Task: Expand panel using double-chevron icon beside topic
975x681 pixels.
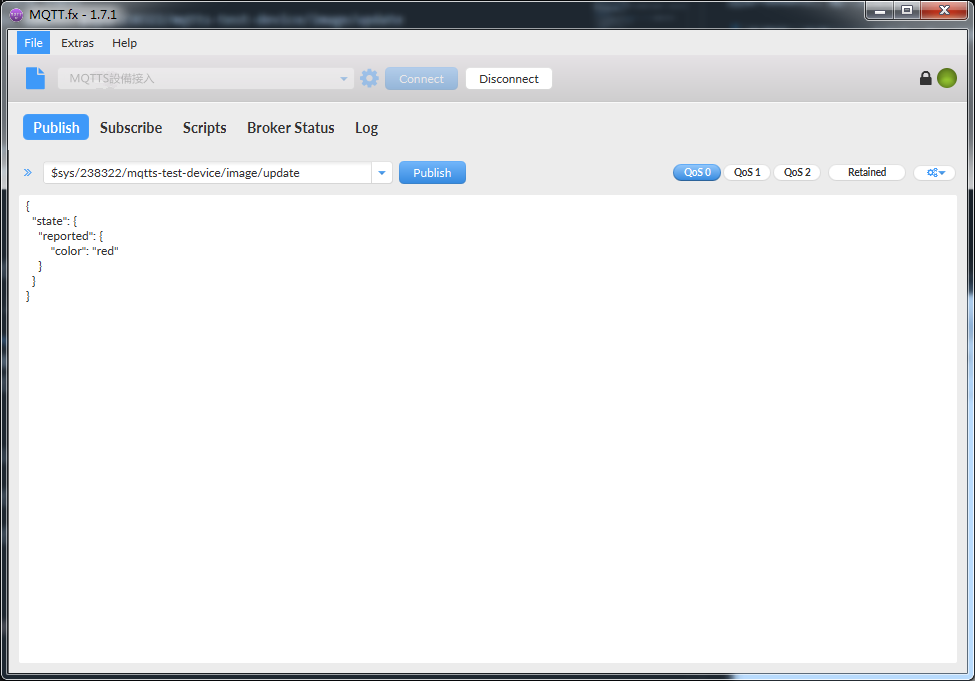Action: (x=28, y=172)
